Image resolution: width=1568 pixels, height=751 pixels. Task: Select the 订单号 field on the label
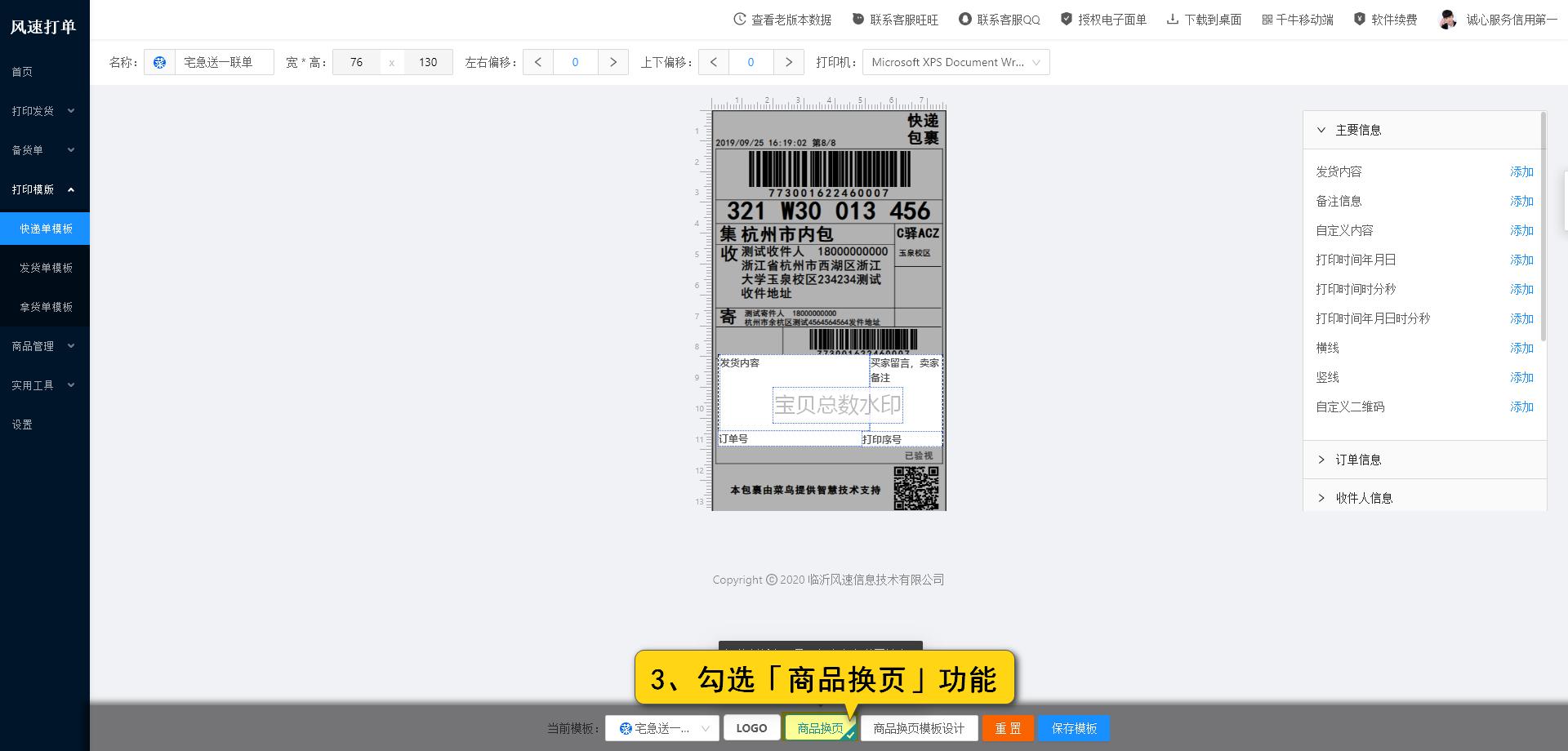790,439
